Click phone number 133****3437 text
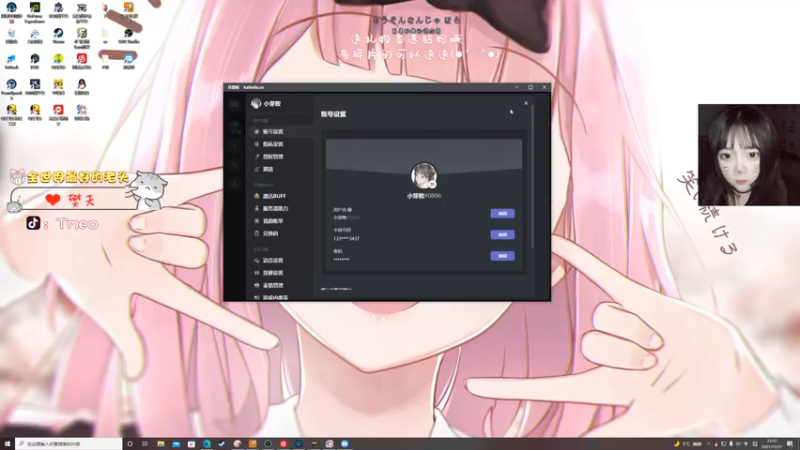This screenshot has width=800, height=450. [x=346, y=238]
